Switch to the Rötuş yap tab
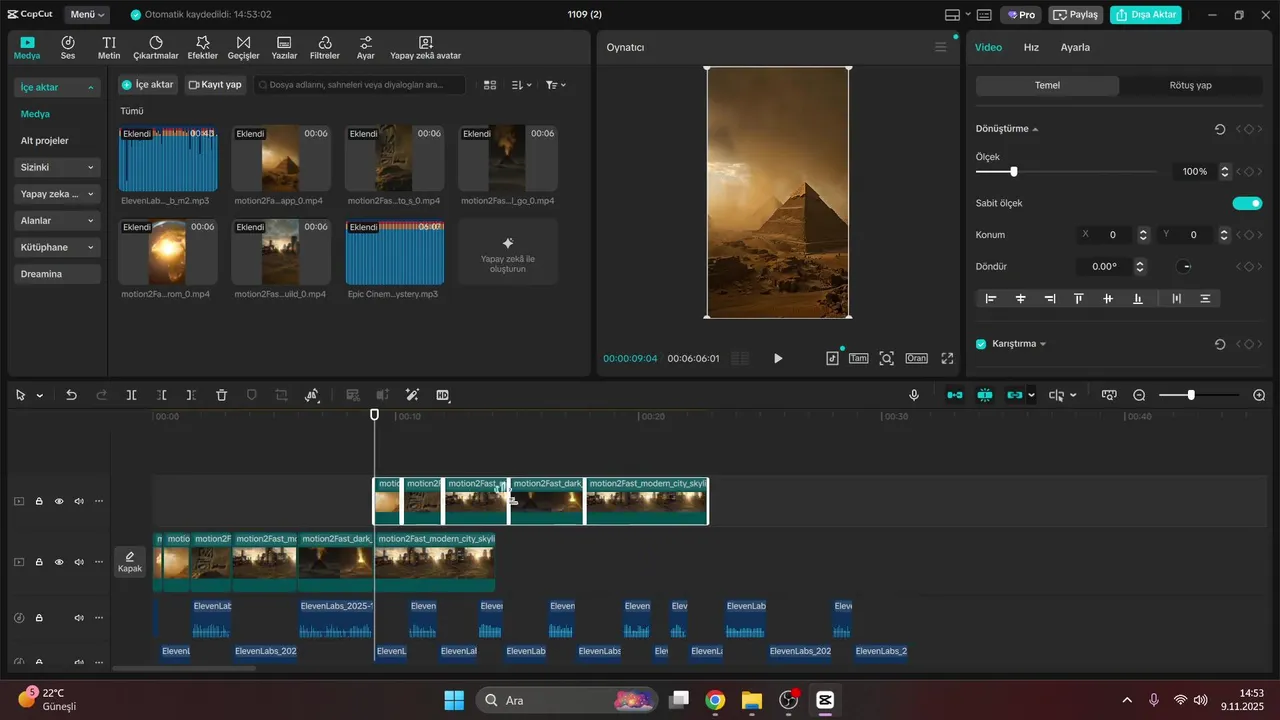 1190,86
